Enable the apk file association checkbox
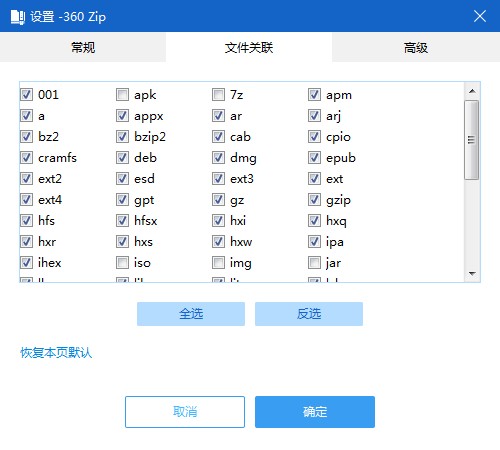This screenshot has height=450, width=500. 122,95
